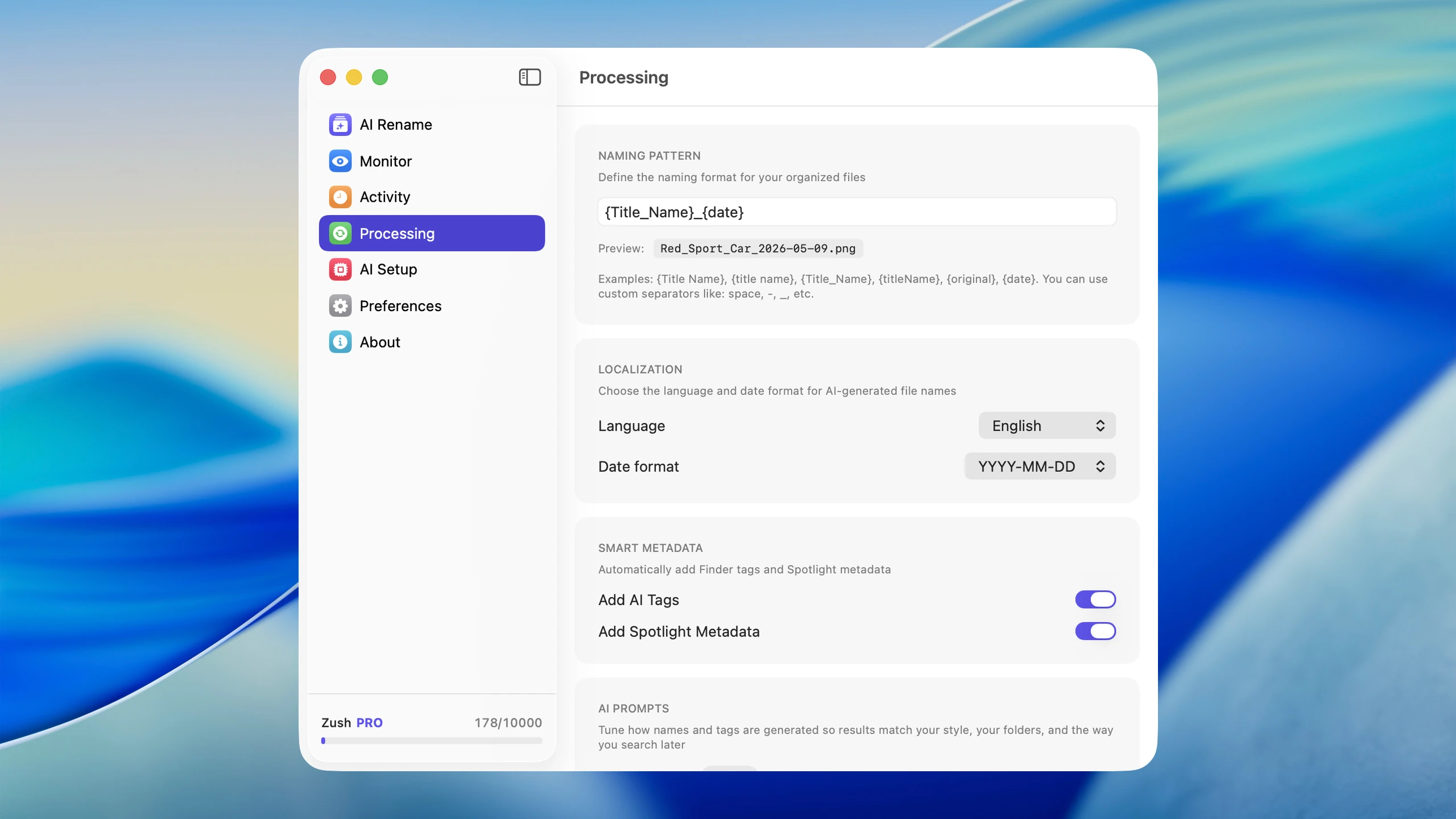Click the NAMING PATTERN heading

coord(649,156)
